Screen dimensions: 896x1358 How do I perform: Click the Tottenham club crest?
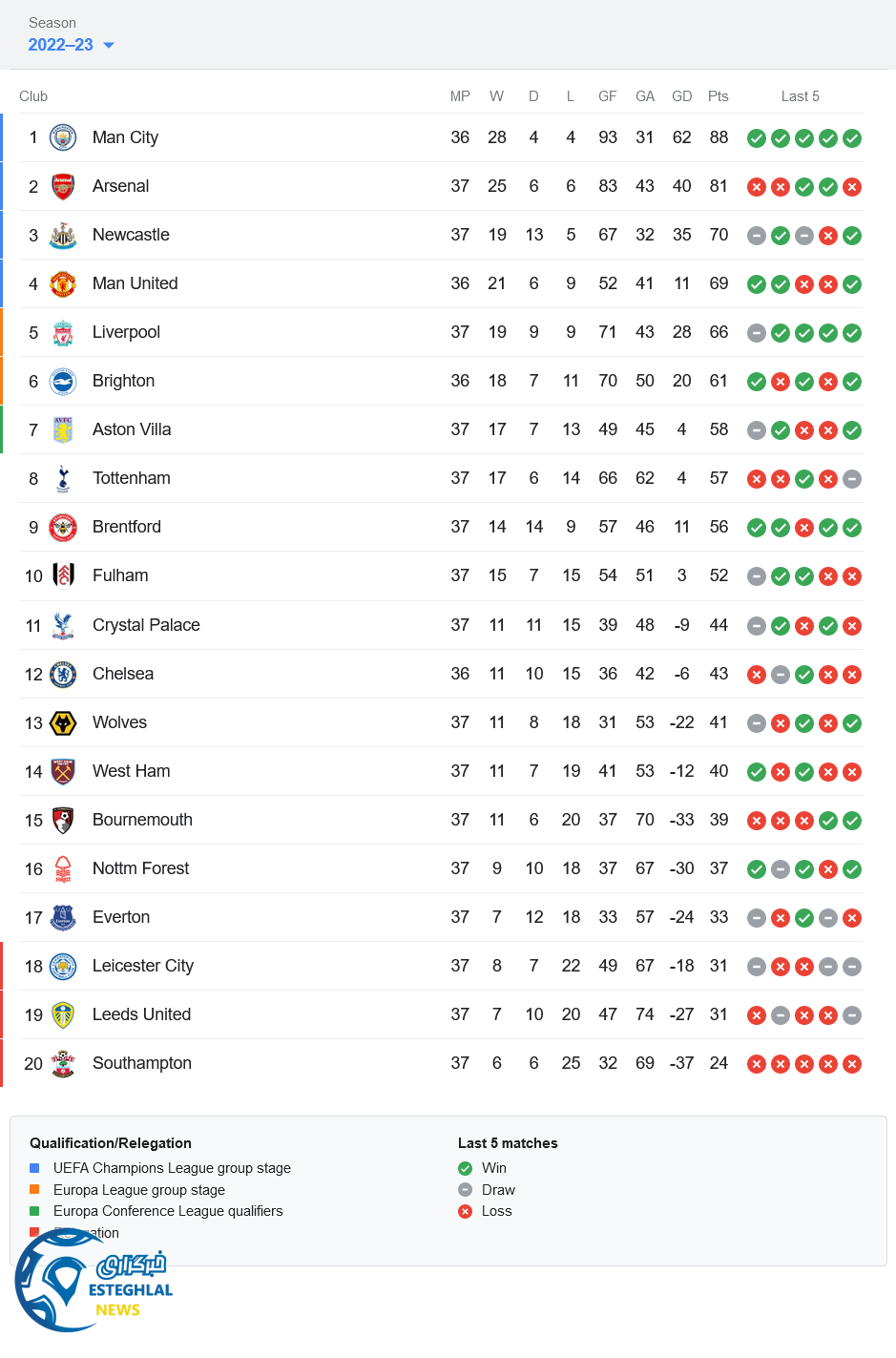tap(63, 478)
